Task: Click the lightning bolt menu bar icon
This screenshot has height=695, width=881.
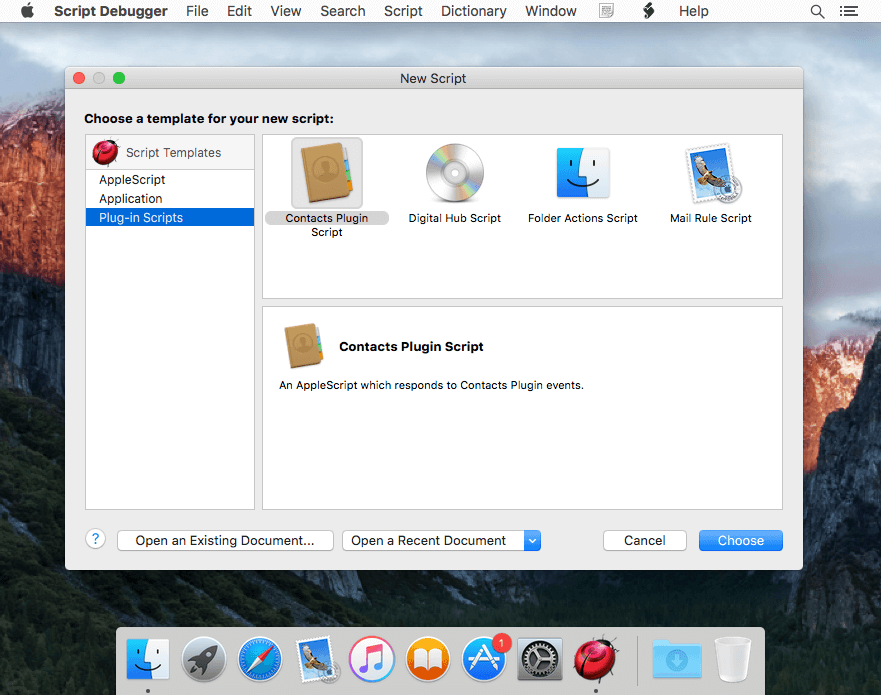Action: point(646,11)
